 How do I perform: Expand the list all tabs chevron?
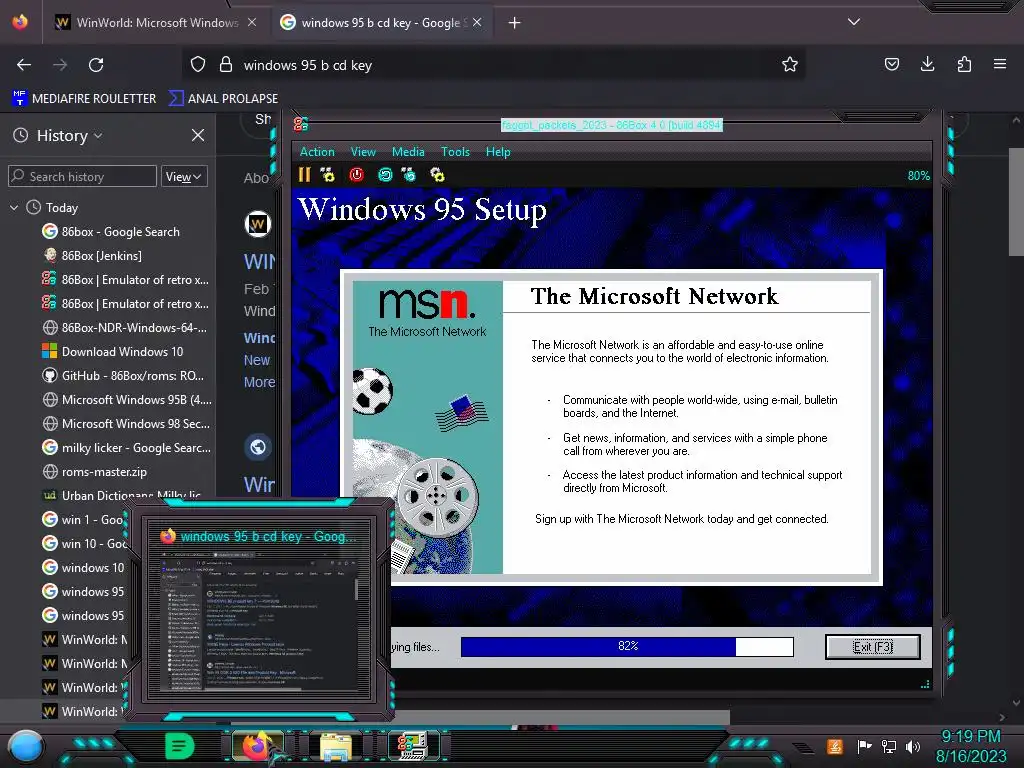[854, 22]
